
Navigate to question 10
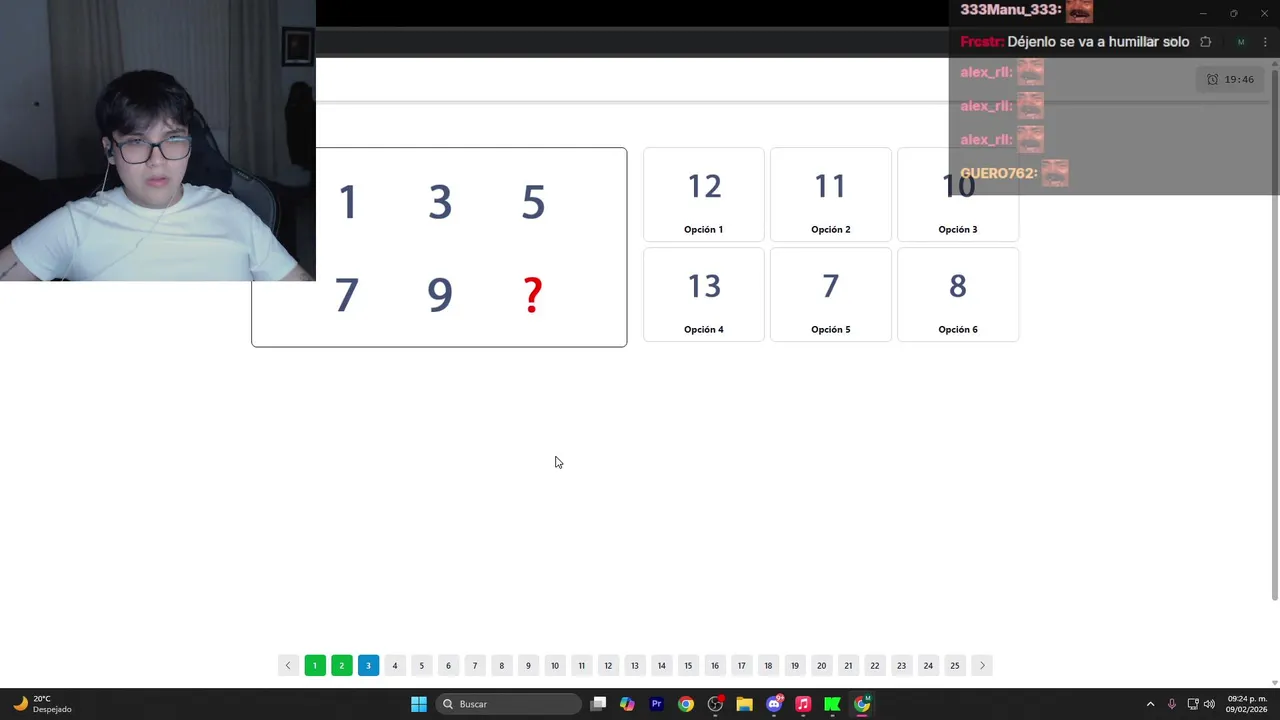pyautogui.click(x=555, y=665)
